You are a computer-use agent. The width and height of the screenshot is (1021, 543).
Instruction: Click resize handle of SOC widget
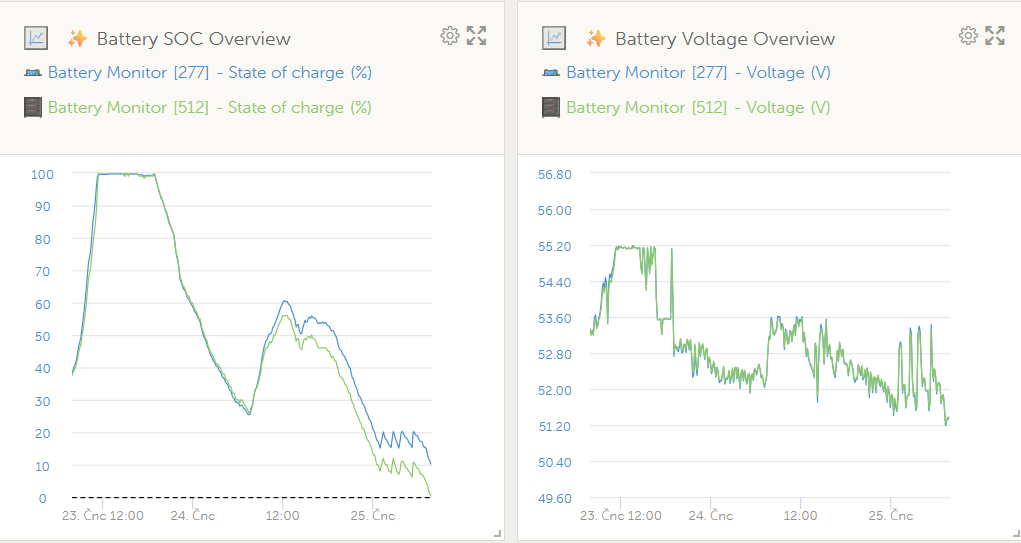coord(498,535)
